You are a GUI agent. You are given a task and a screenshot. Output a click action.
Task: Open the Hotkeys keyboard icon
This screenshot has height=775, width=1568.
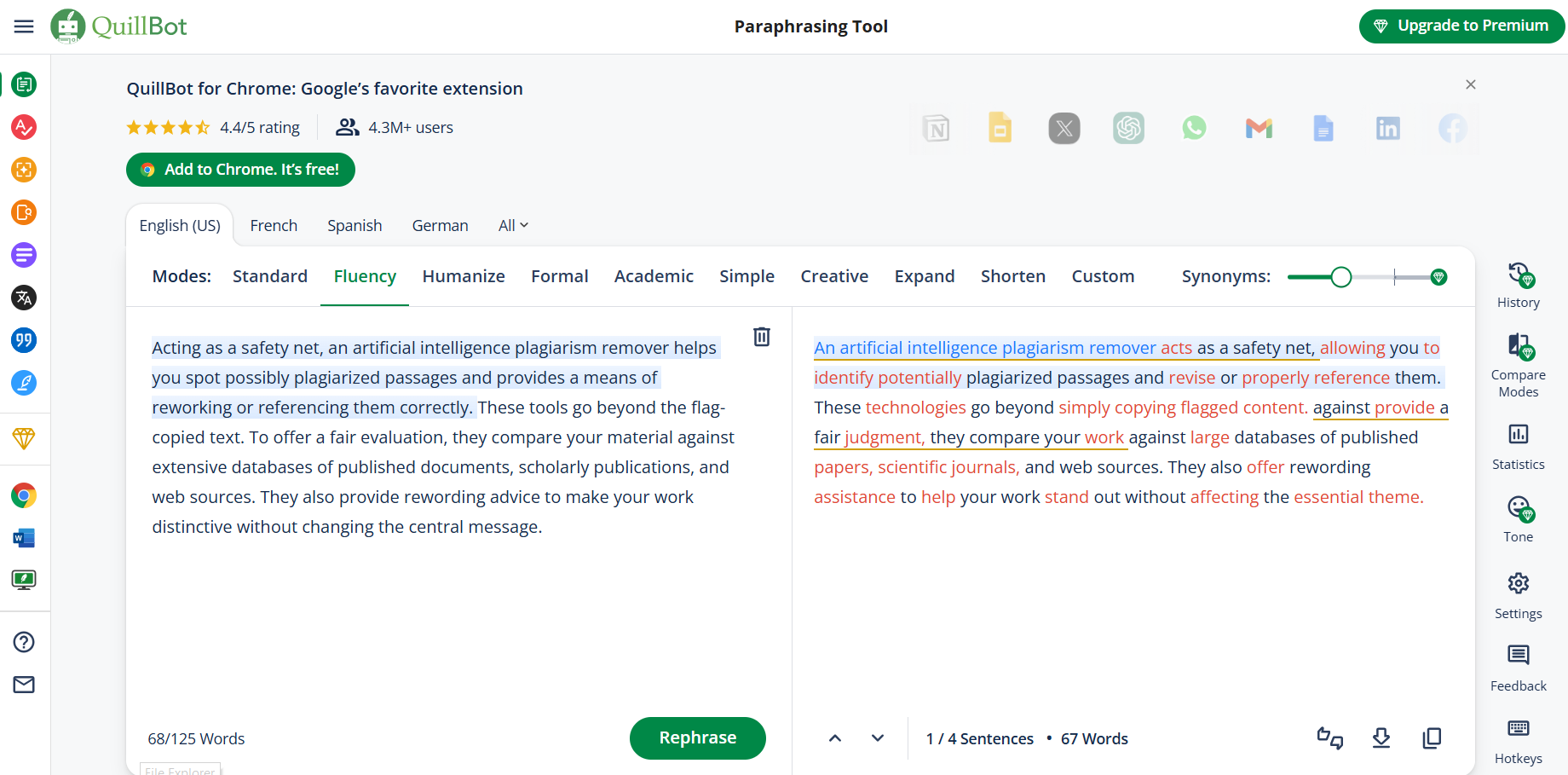pyautogui.click(x=1518, y=729)
